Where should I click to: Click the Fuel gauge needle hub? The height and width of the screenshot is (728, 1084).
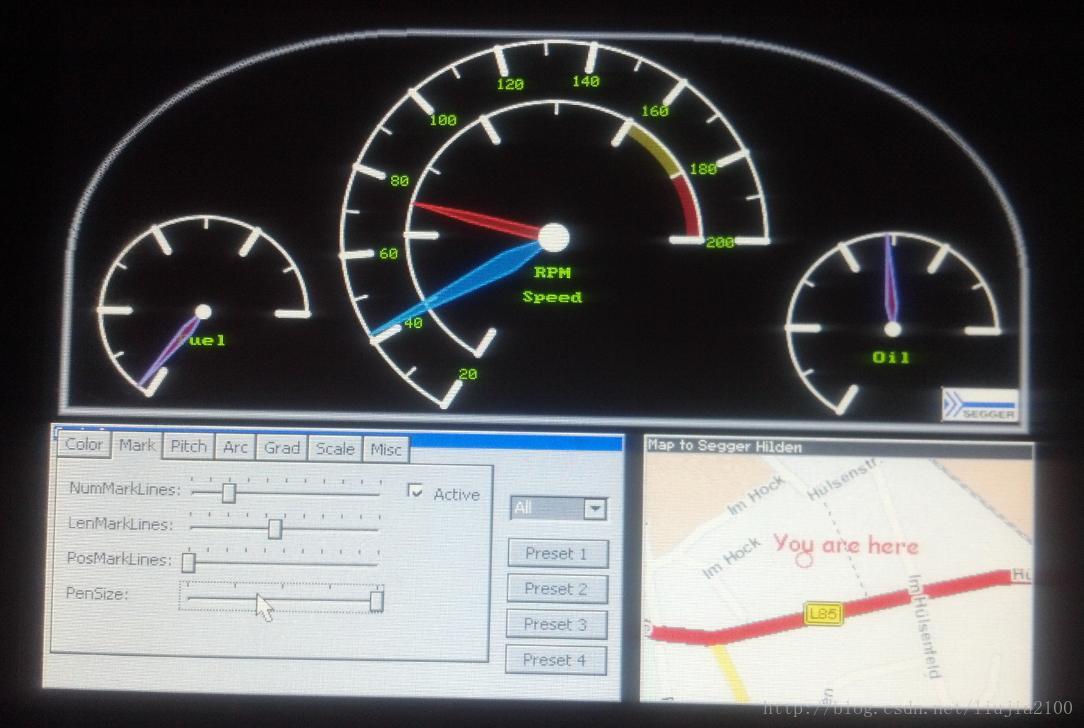[x=203, y=312]
